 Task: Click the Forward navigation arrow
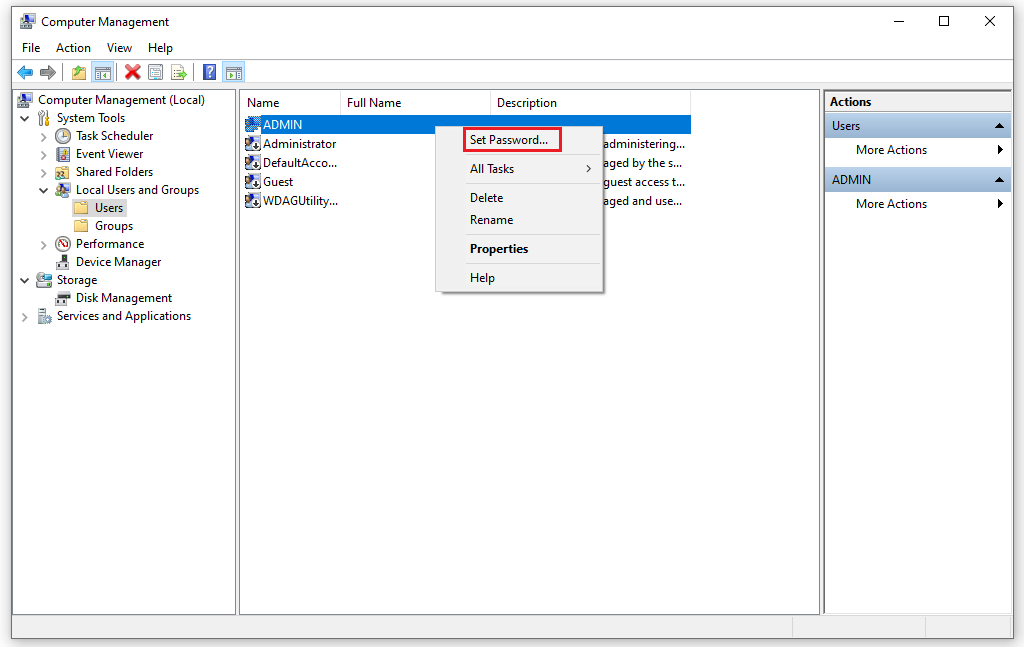[x=48, y=71]
